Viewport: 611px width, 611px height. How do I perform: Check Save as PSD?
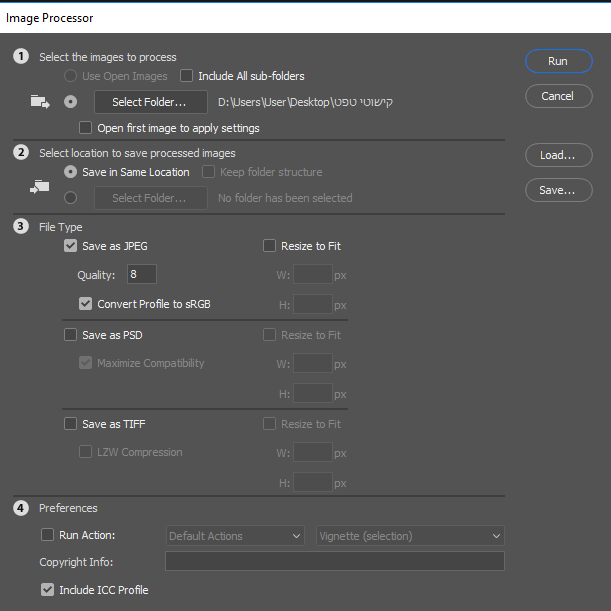point(70,335)
